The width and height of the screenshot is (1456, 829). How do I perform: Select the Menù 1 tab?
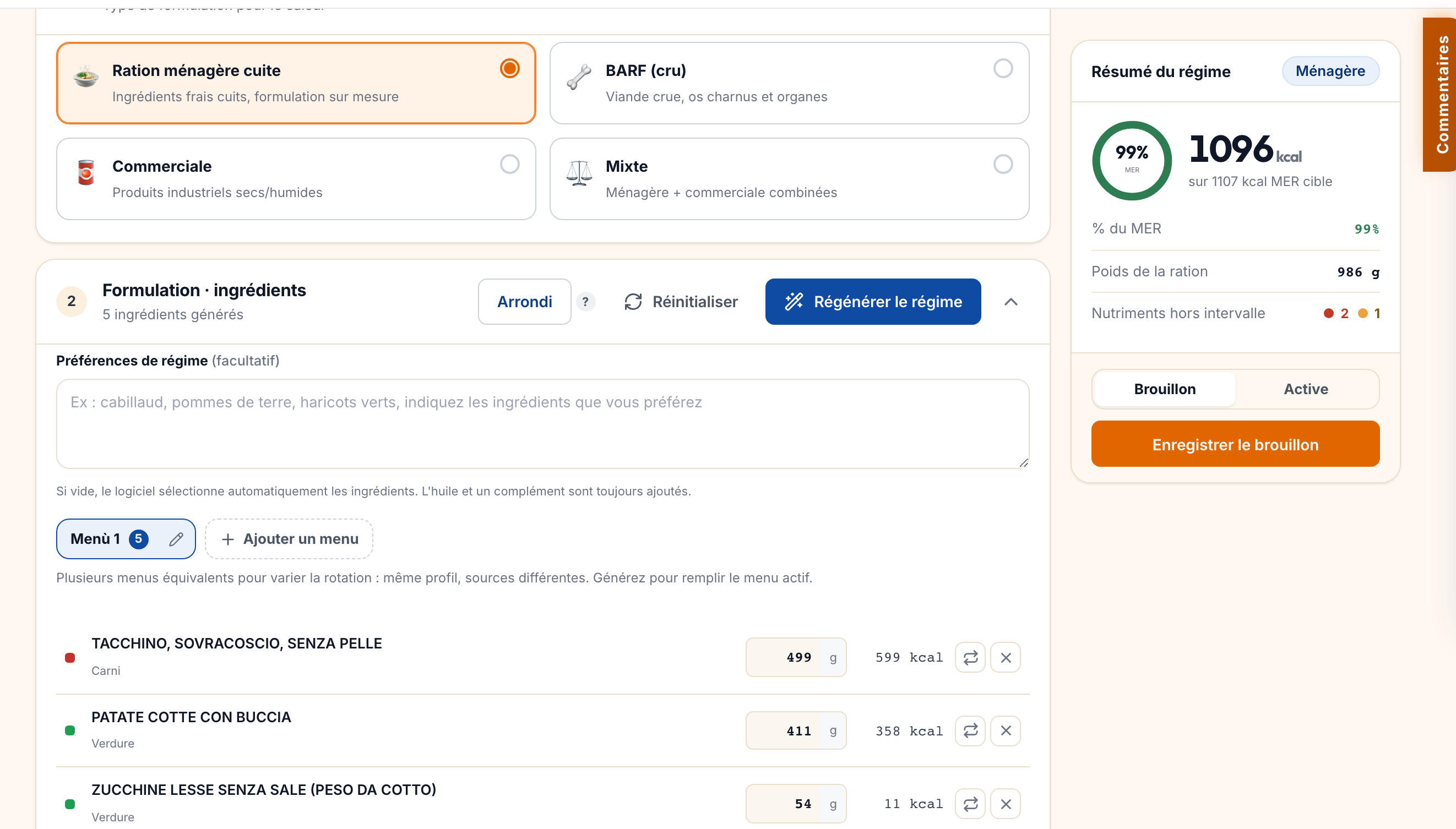coord(125,538)
